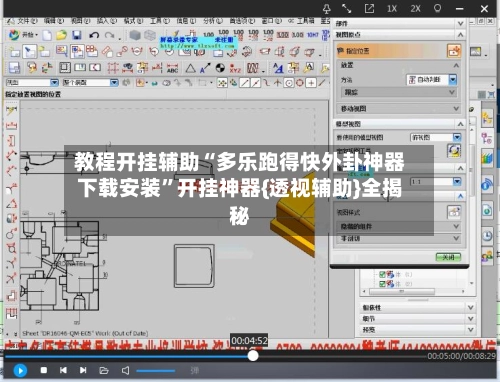Stop the video playback
500x382 pixels.
44,370
